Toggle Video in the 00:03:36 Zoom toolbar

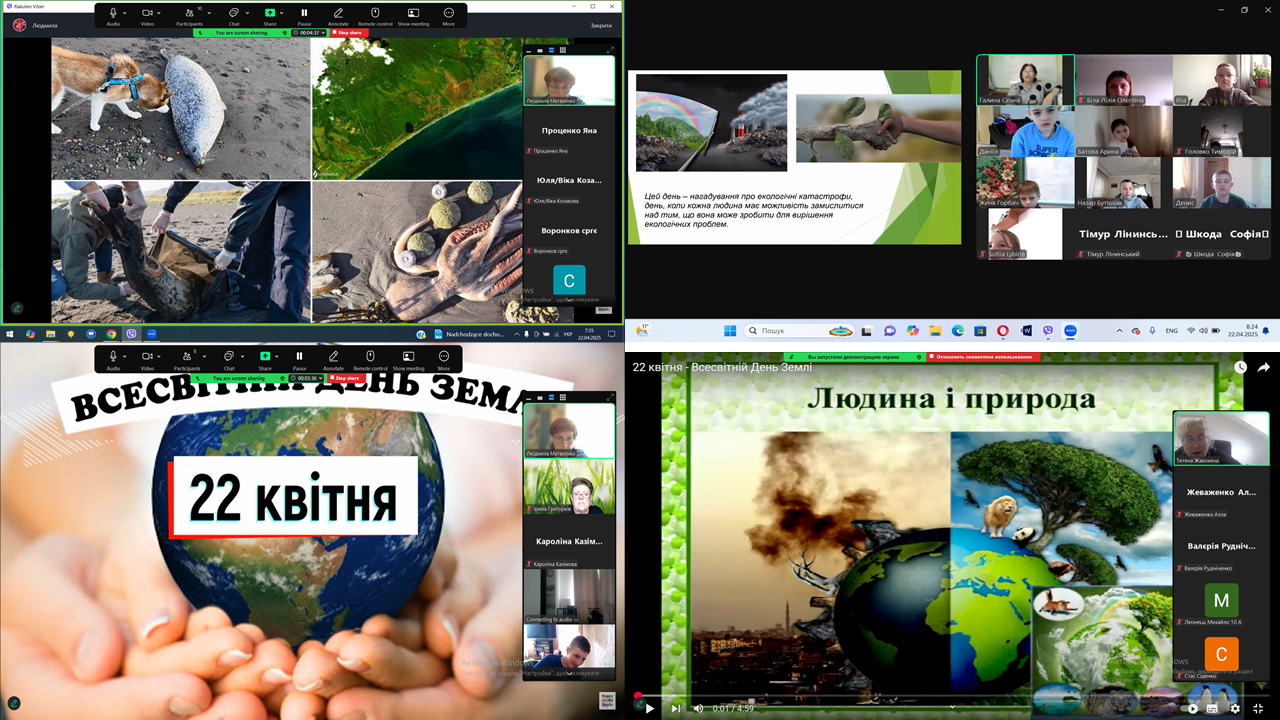(147, 358)
